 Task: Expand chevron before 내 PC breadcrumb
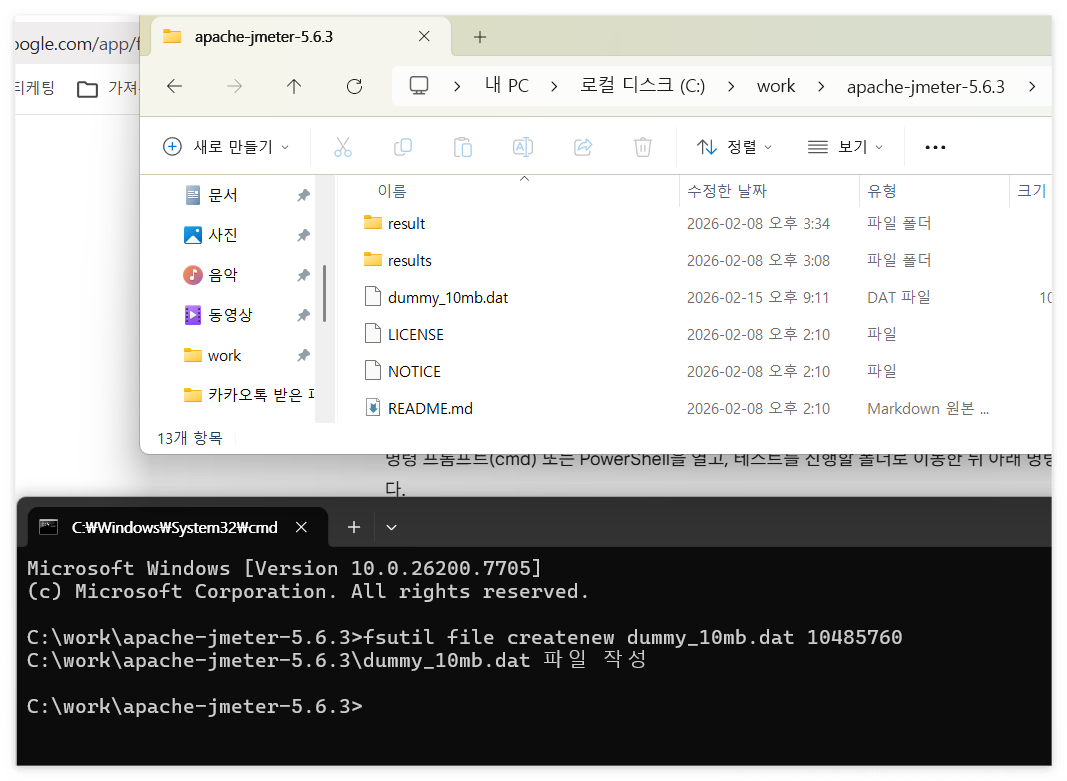(x=457, y=86)
